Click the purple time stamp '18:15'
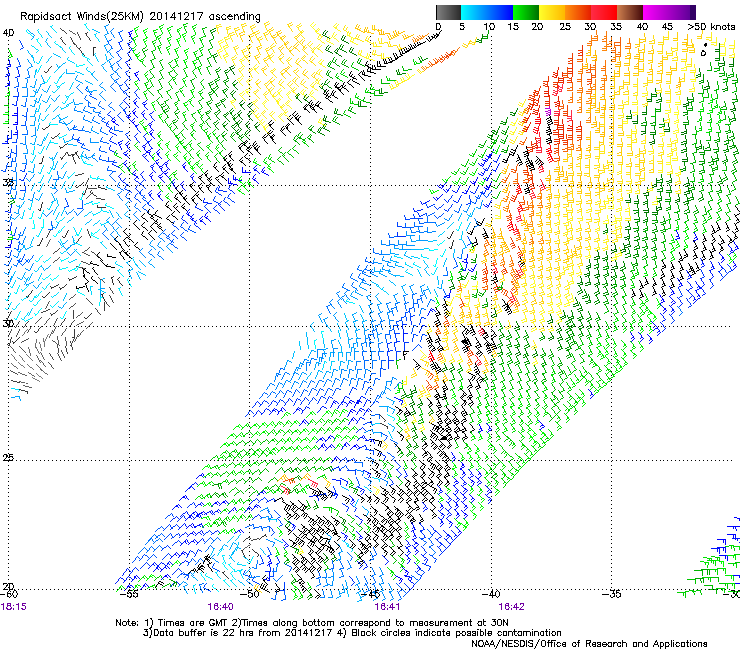 pos(14,607)
